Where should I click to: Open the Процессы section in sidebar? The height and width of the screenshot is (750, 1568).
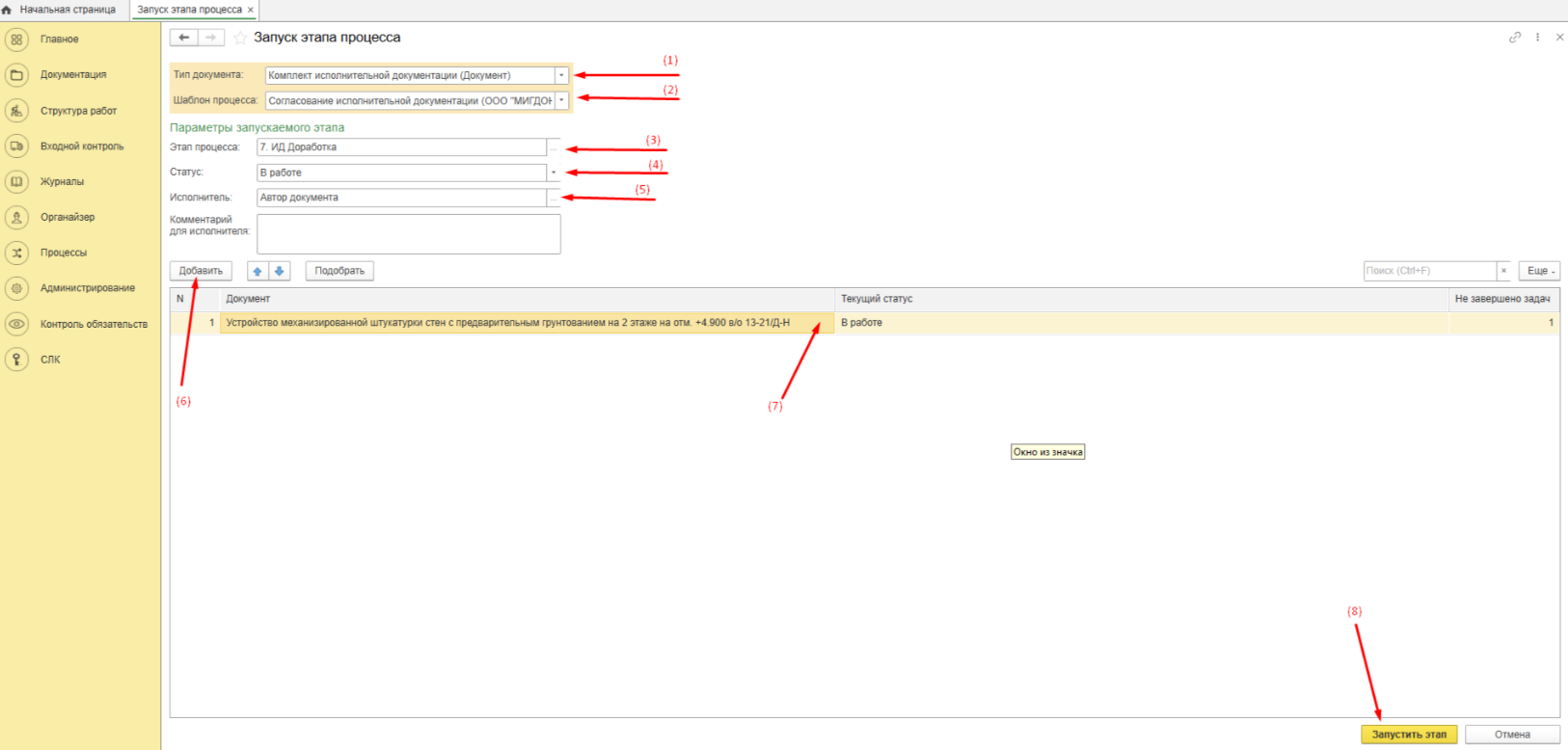coord(64,253)
